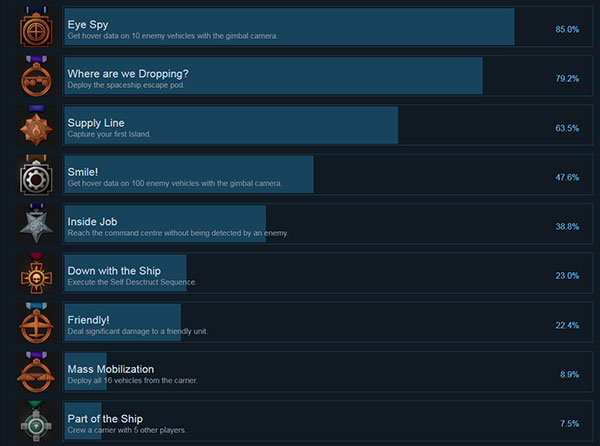Click the Inside Job achievement description text

pos(178,233)
